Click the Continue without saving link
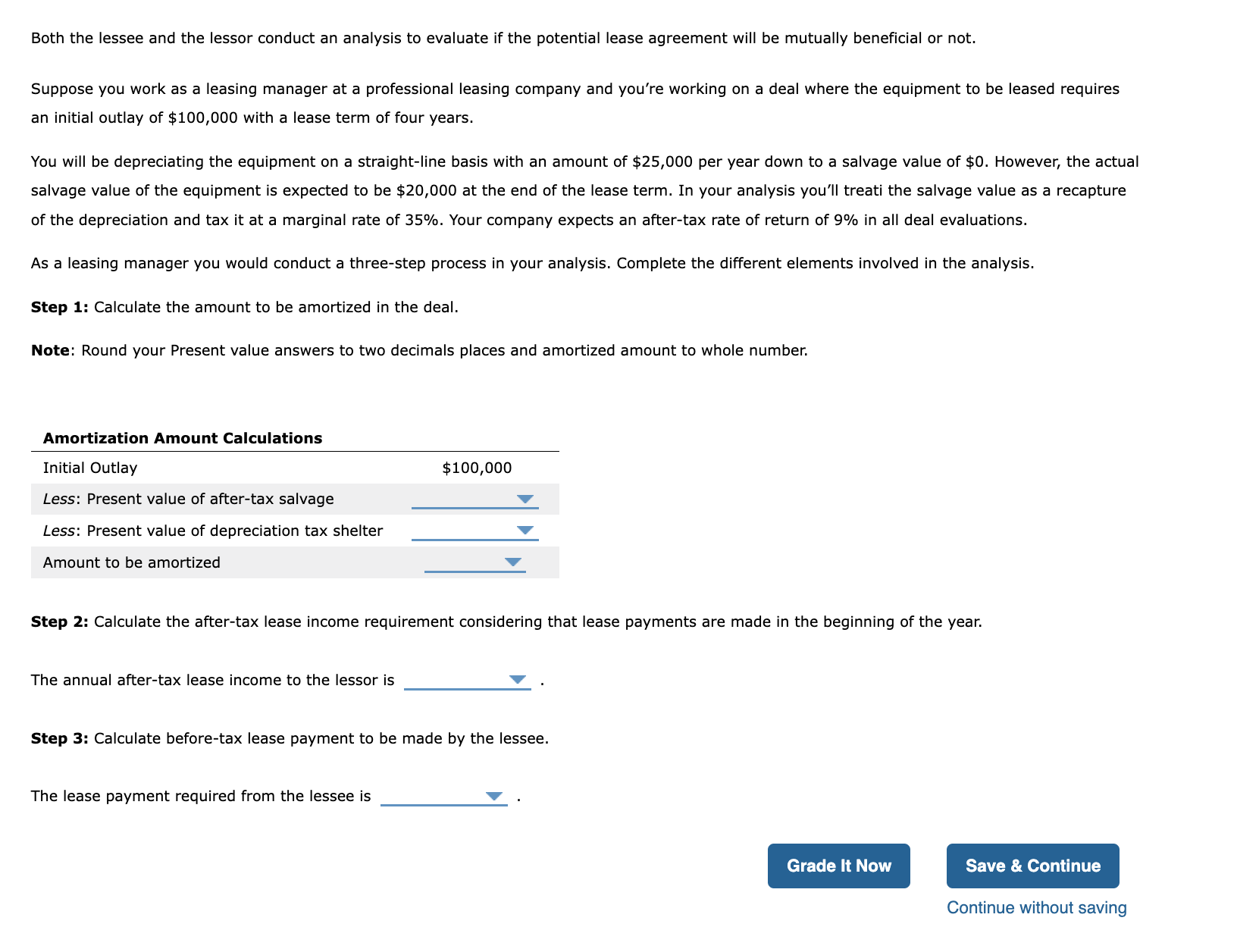 (1037, 907)
